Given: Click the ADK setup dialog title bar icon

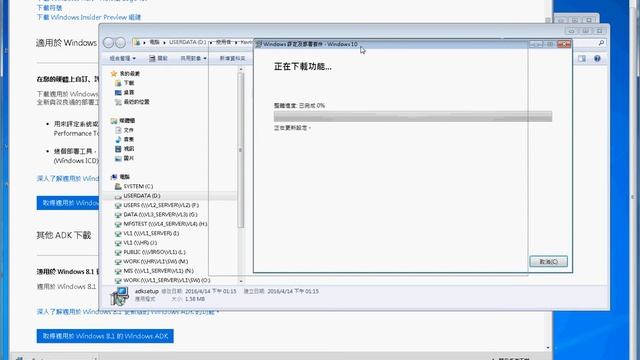Looking at the screenshot, I should point(258,44).
